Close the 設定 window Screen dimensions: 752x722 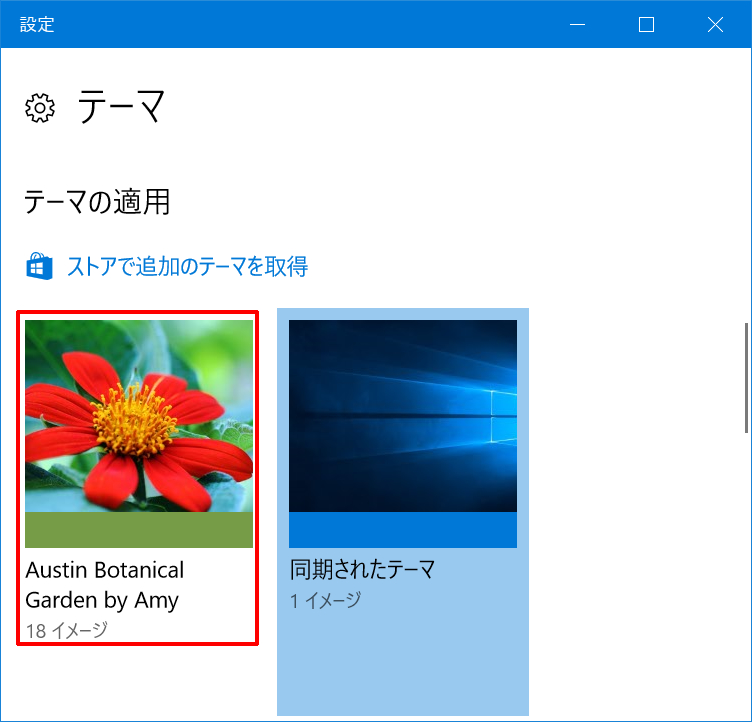[x=716, y=24]
